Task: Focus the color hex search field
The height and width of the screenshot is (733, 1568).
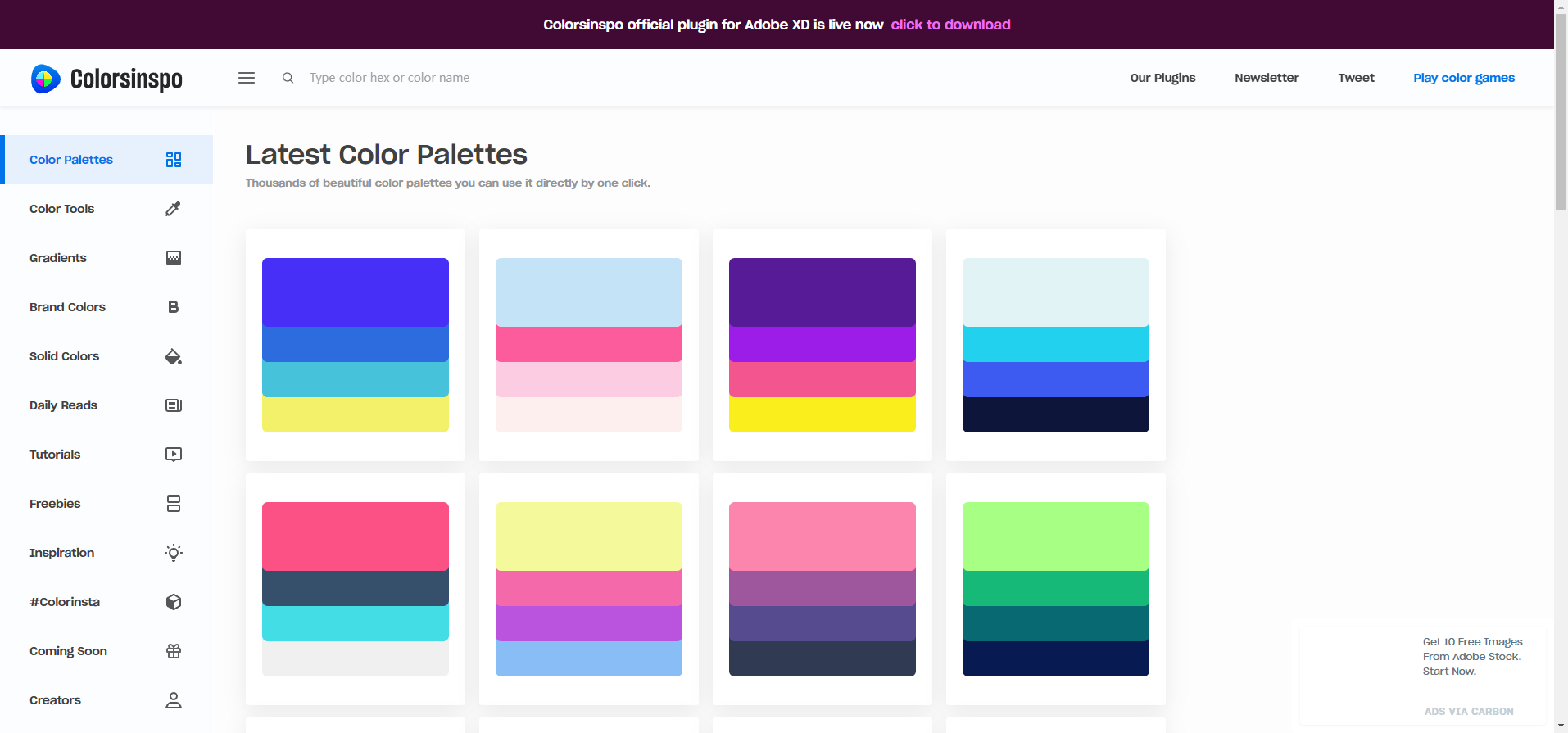Action: (x=389, y=78)
